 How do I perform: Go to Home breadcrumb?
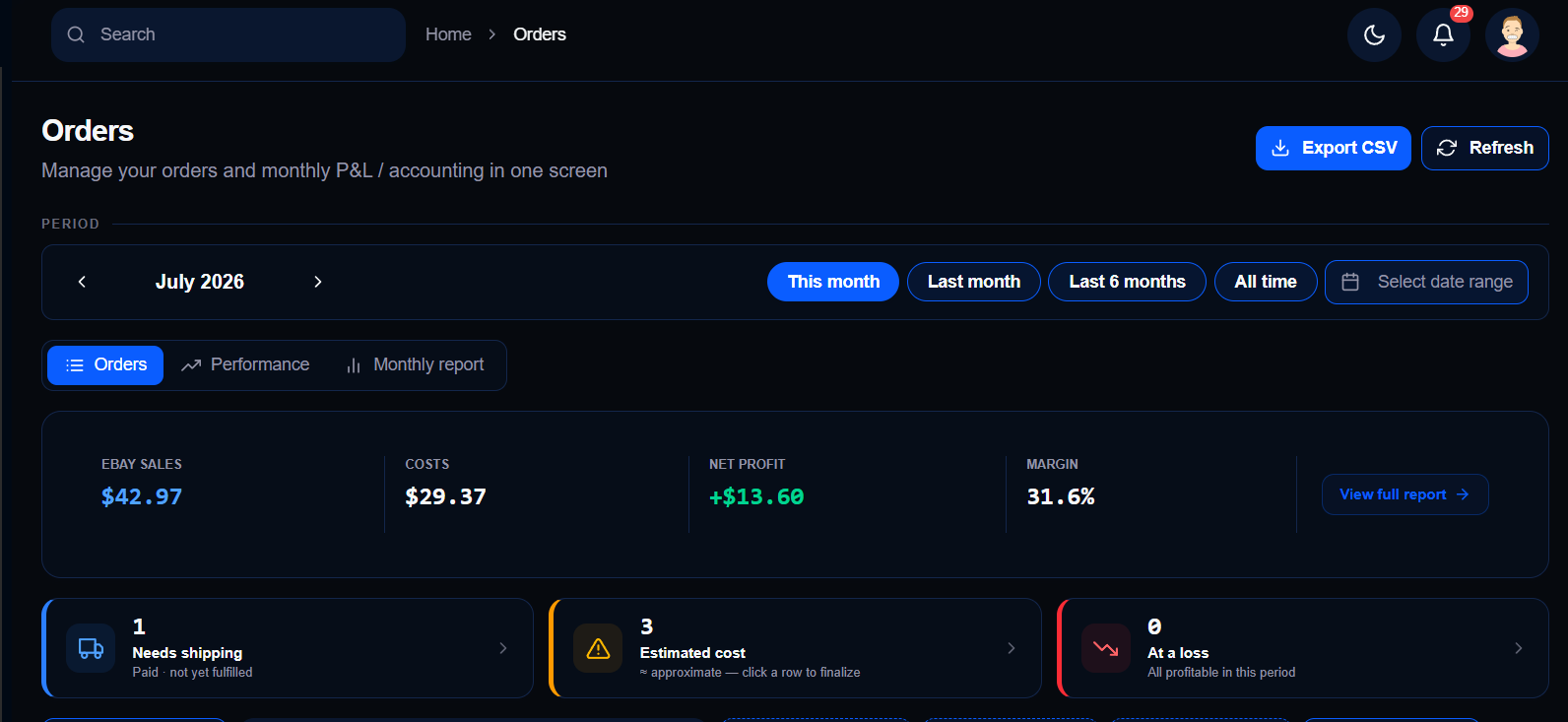pos(448,34)
